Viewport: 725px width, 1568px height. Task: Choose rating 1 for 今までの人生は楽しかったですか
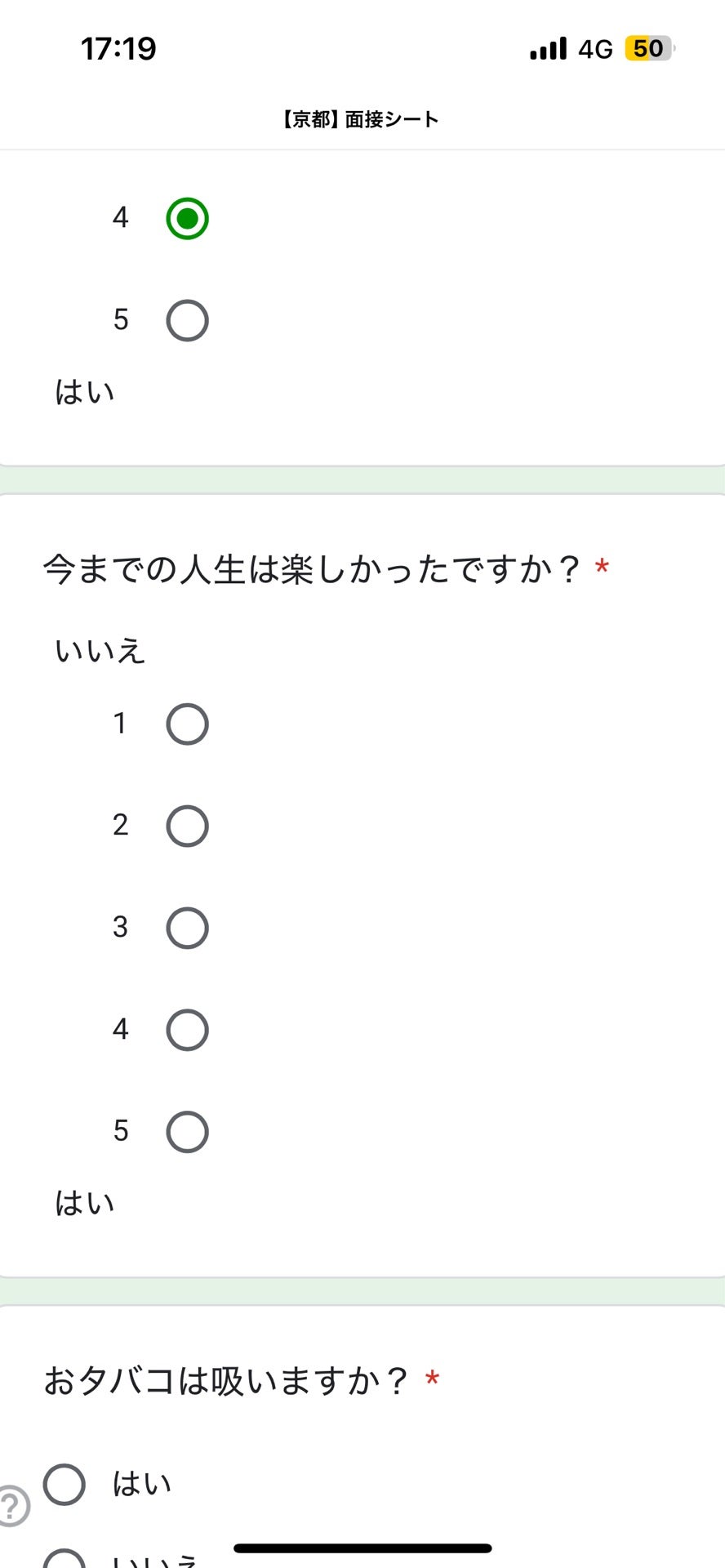pyautogui.click(x=187, y=723)
